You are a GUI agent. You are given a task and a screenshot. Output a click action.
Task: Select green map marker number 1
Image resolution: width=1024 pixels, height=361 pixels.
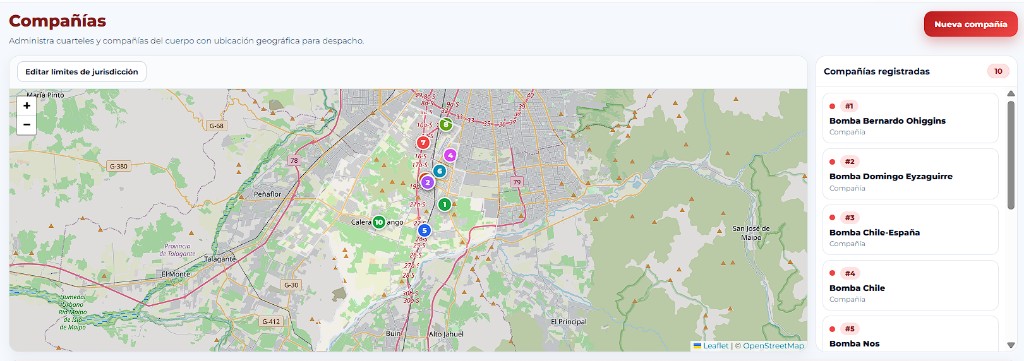445,205
